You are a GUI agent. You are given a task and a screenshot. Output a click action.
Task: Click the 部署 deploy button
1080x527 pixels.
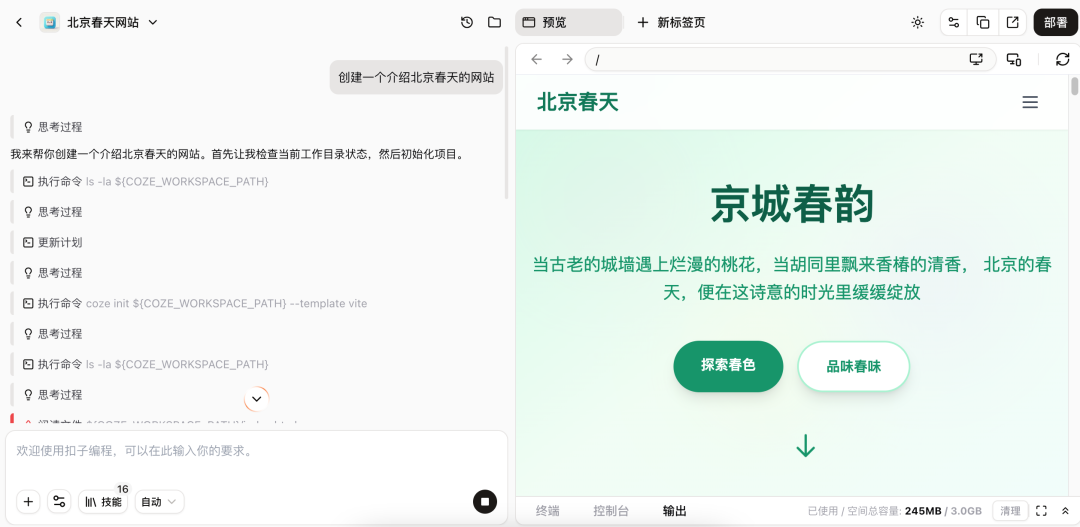(1055, 22)
